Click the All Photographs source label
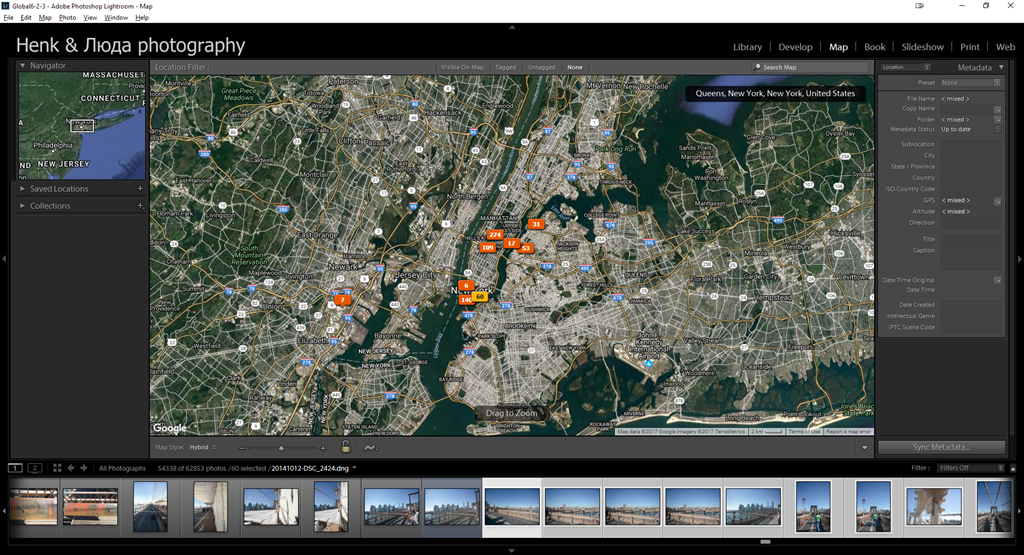The width and height of the screenshot is (1024, 555). click(x=122, y=468)
